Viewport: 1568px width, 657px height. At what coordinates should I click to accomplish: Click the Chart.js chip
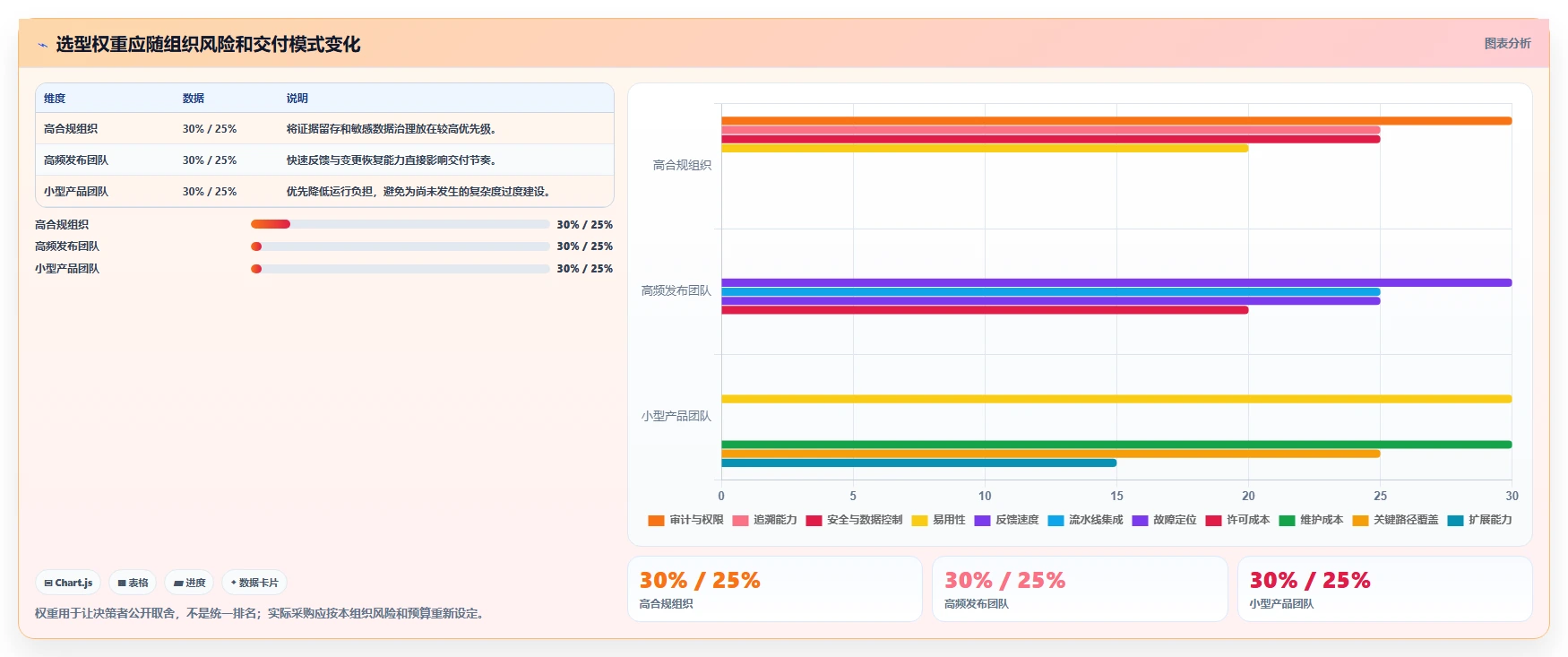[x=68, y=583]
